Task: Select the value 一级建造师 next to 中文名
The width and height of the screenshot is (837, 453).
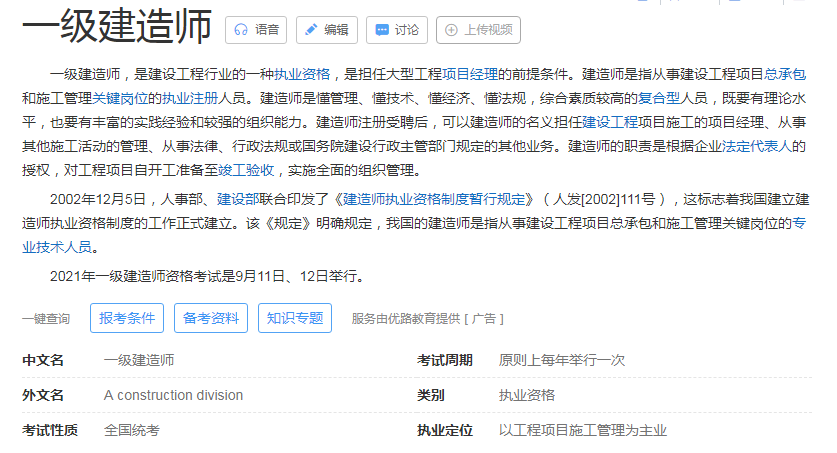Action: pos(139,360)
